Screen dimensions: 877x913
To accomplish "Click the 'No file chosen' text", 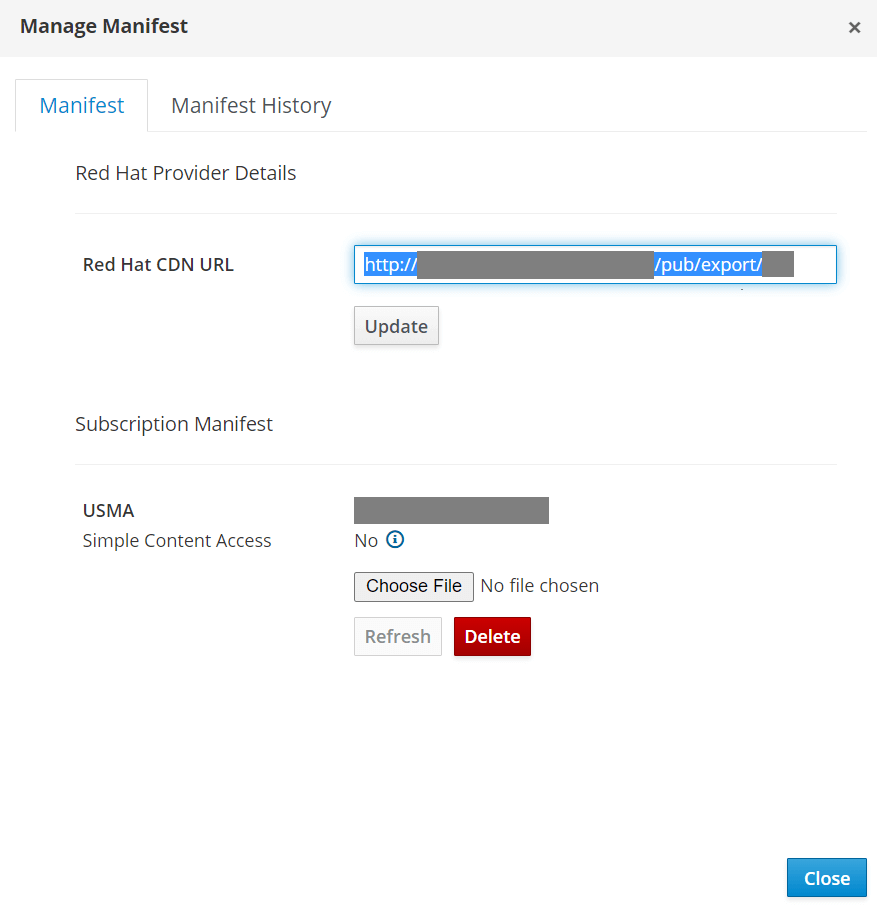I will click(540, 586).
